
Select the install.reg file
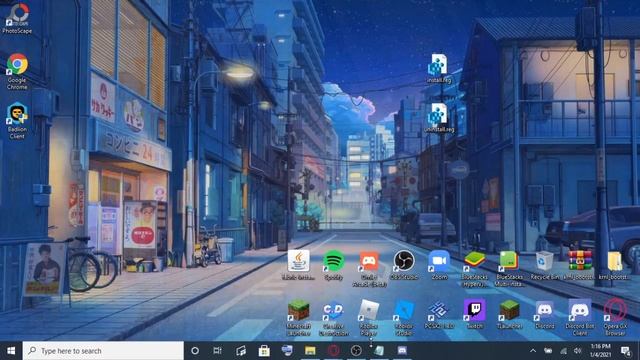click(x=439, y=68)
